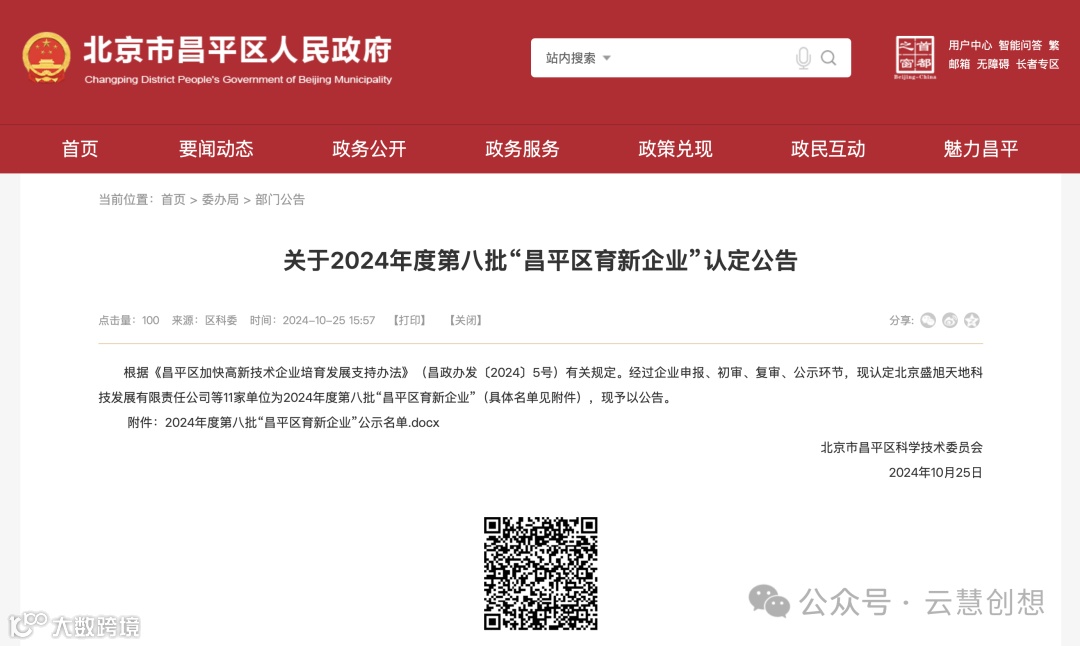This screenshot has height=646, width=1080.
Task: Switch to 长者专区 elder mode
Action: [x=1037, y=64]
